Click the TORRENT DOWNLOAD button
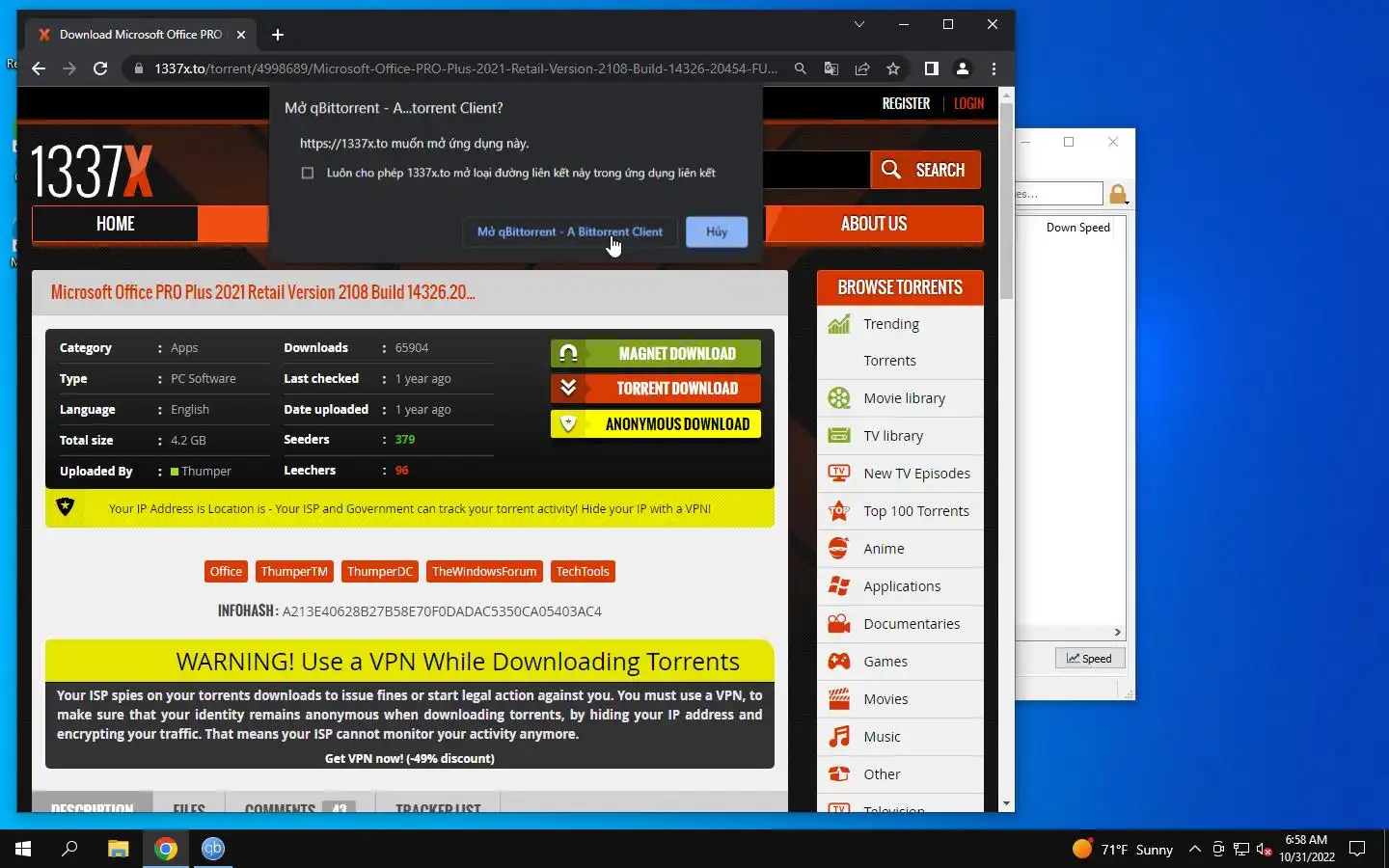Image resolution: width=1389 pixels, height=868 pixels. 656,389
